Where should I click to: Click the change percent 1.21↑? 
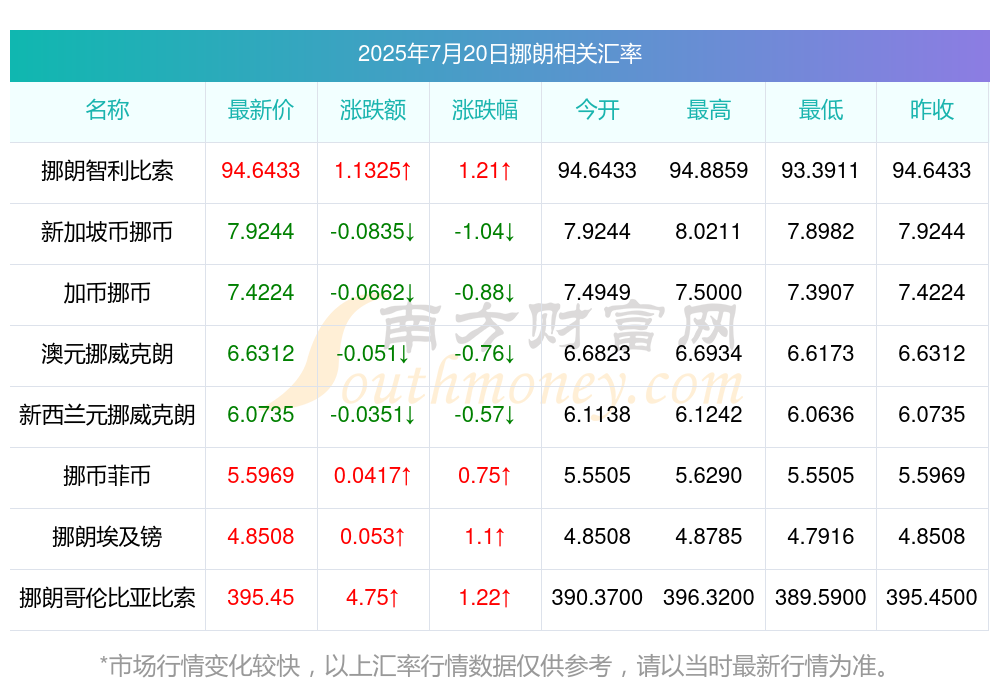(485, 171)
